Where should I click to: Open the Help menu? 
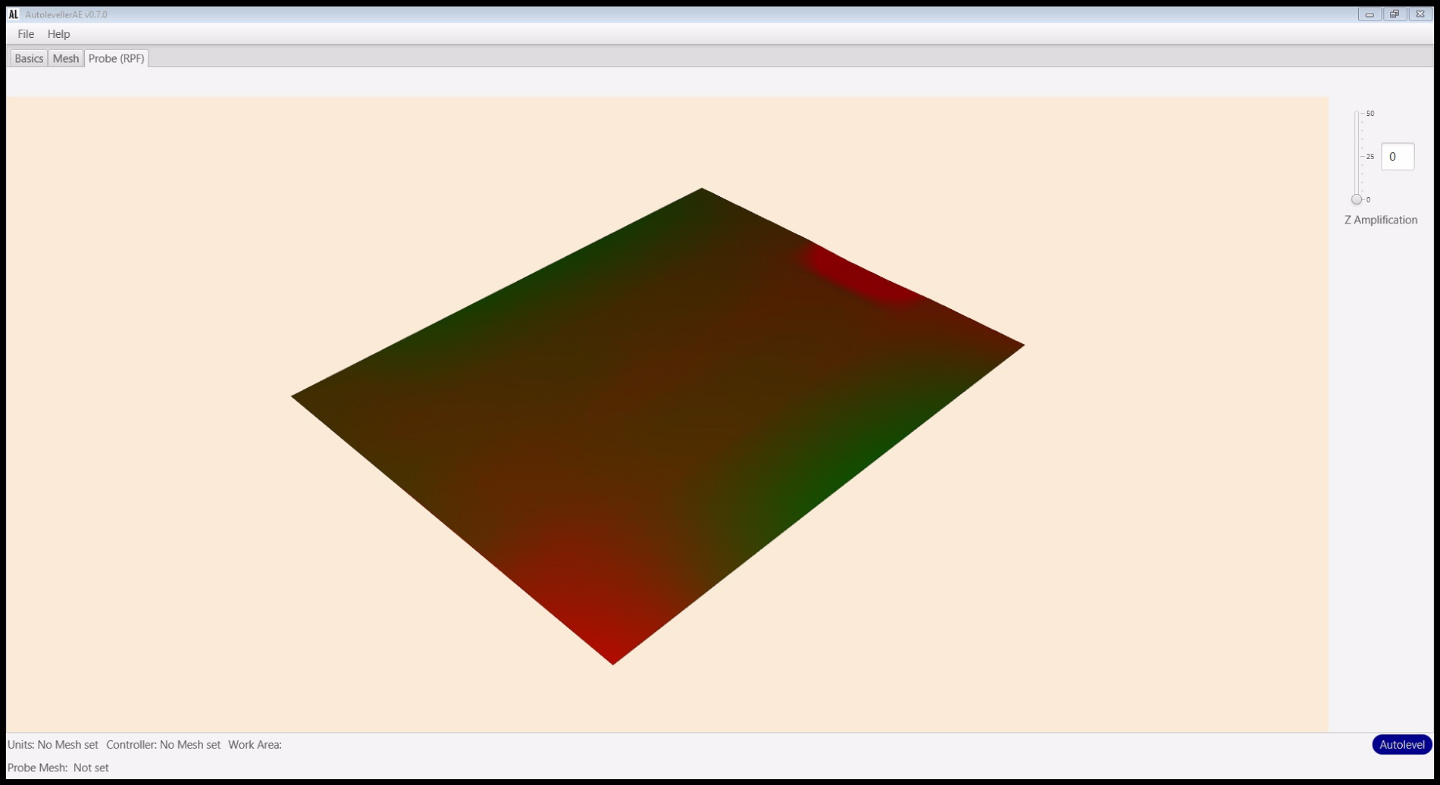pyautogui.click(x=59, y=34)
